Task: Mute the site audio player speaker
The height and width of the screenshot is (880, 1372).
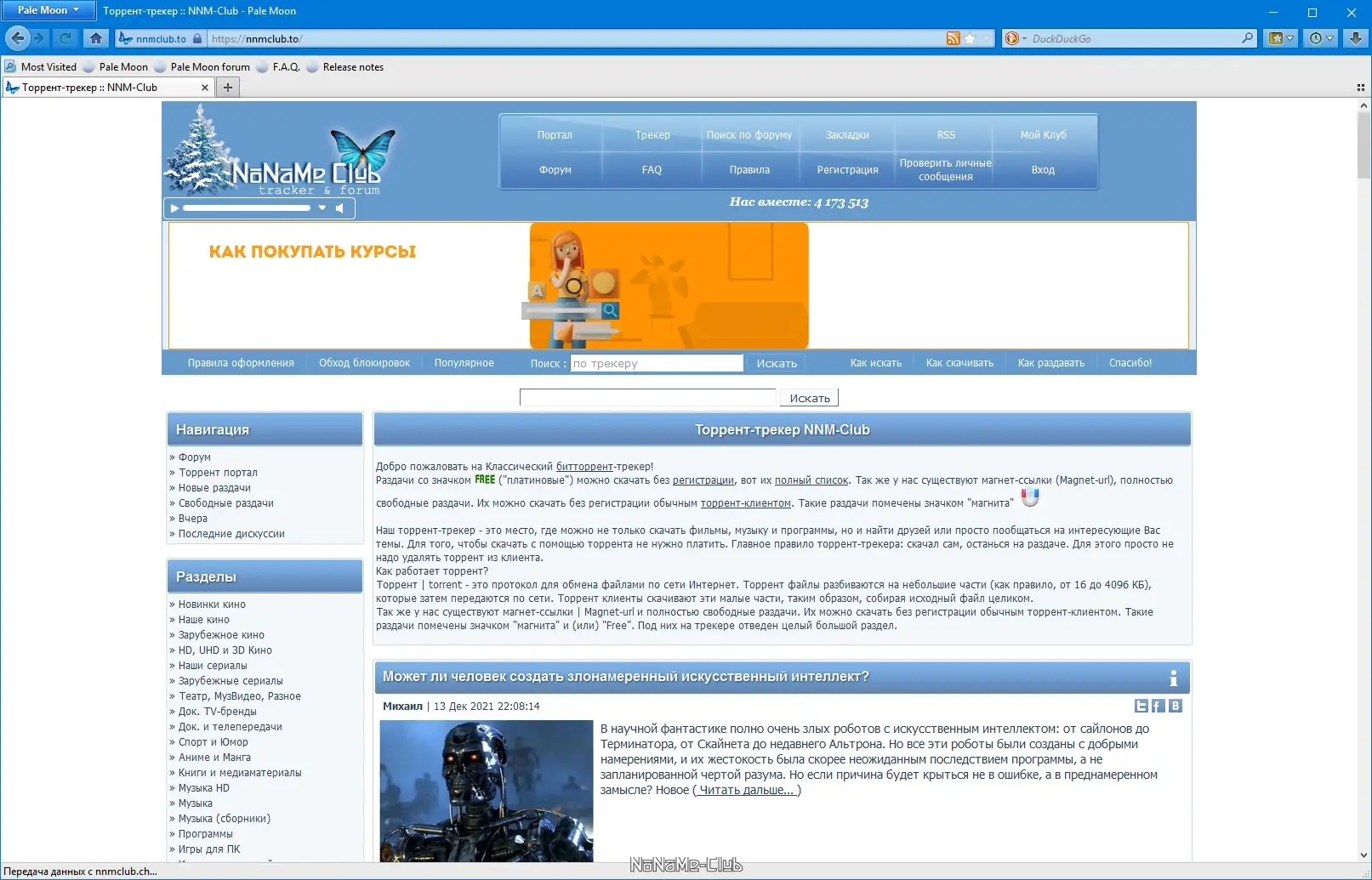Action: coord(339,208)
